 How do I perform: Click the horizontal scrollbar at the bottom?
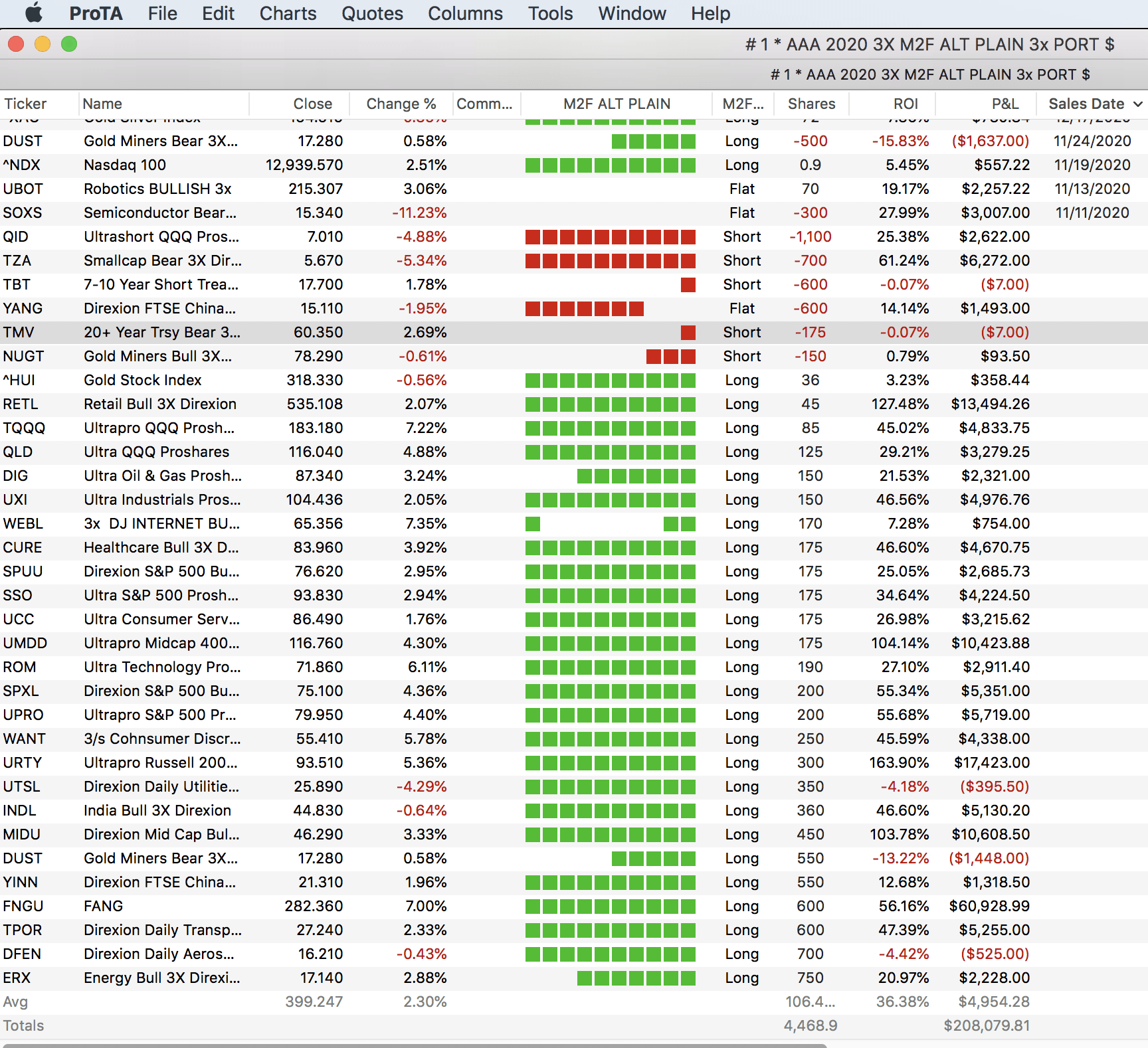point(415,1045)
